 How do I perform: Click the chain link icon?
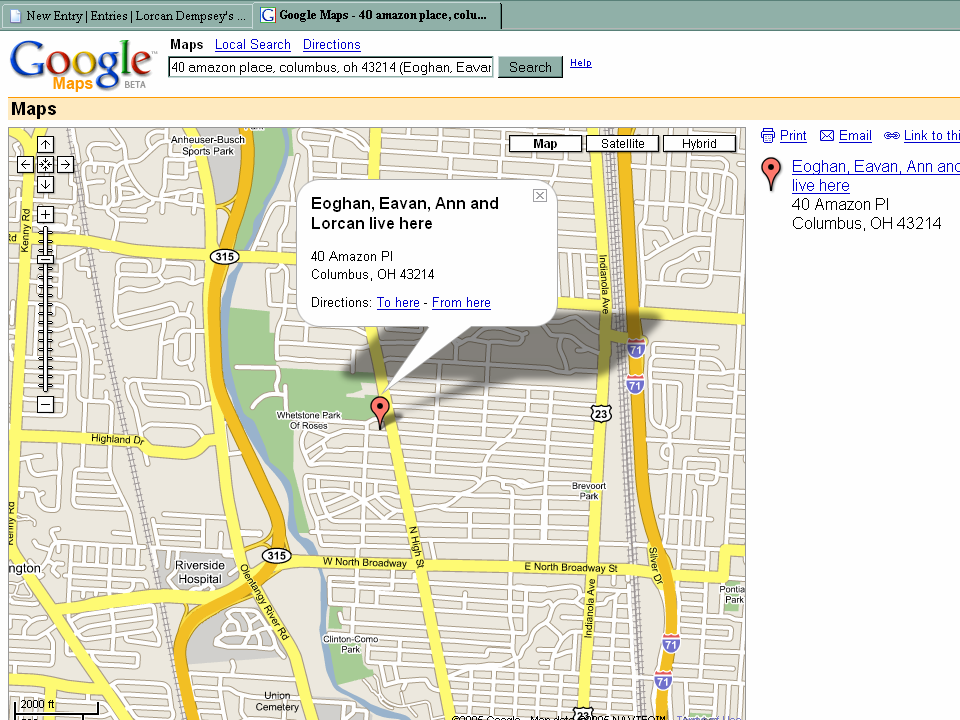[891, 136]
